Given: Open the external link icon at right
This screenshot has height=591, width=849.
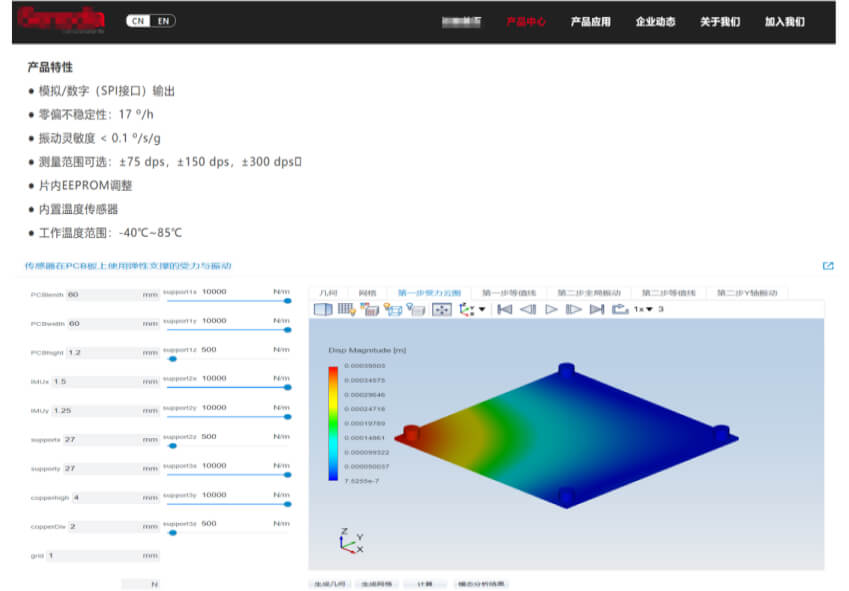Looking at the screenshot, I should pyautogui.click(x=828, y=266).
